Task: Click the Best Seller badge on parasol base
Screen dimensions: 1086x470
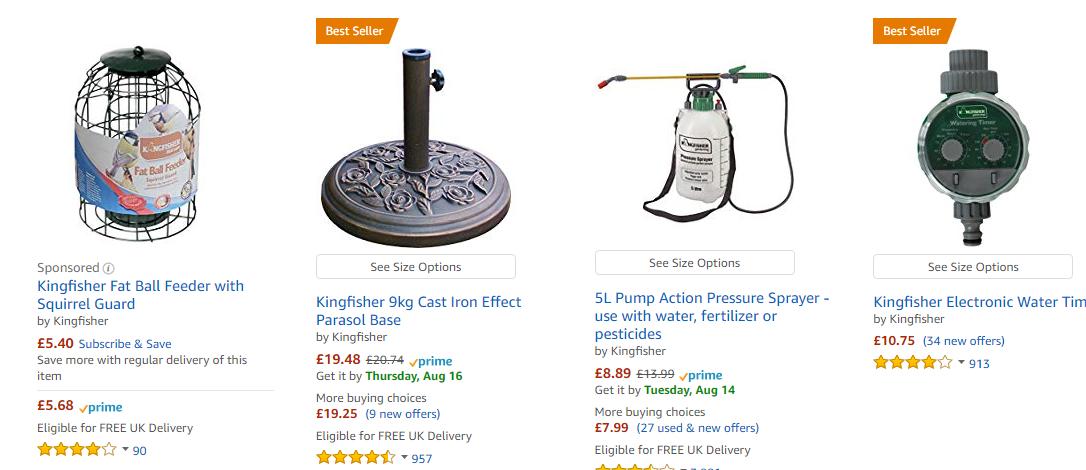Action: 355,31
